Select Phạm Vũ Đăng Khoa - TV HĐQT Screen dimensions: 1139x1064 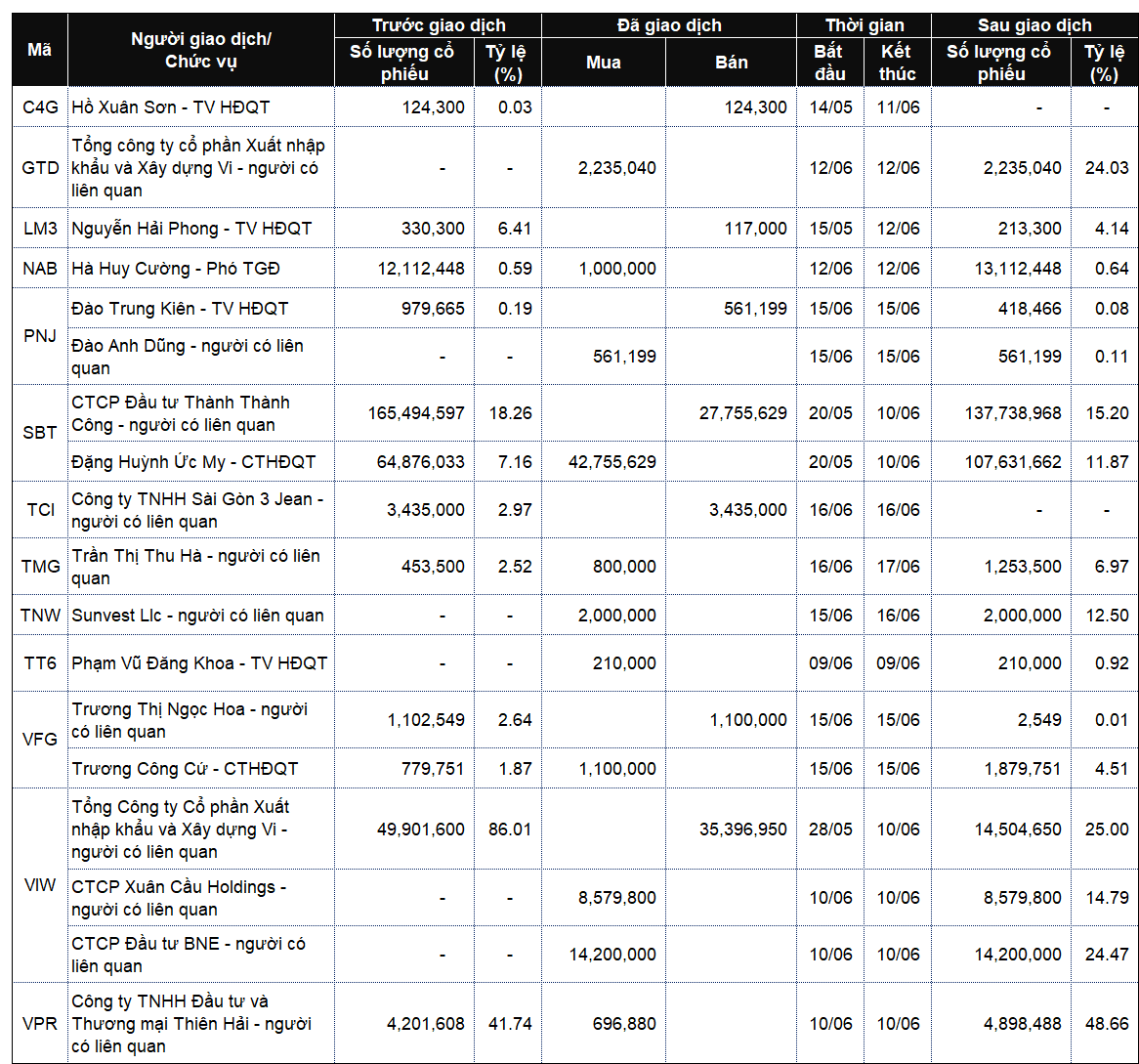pyautogui.click(x=199, y=662)
